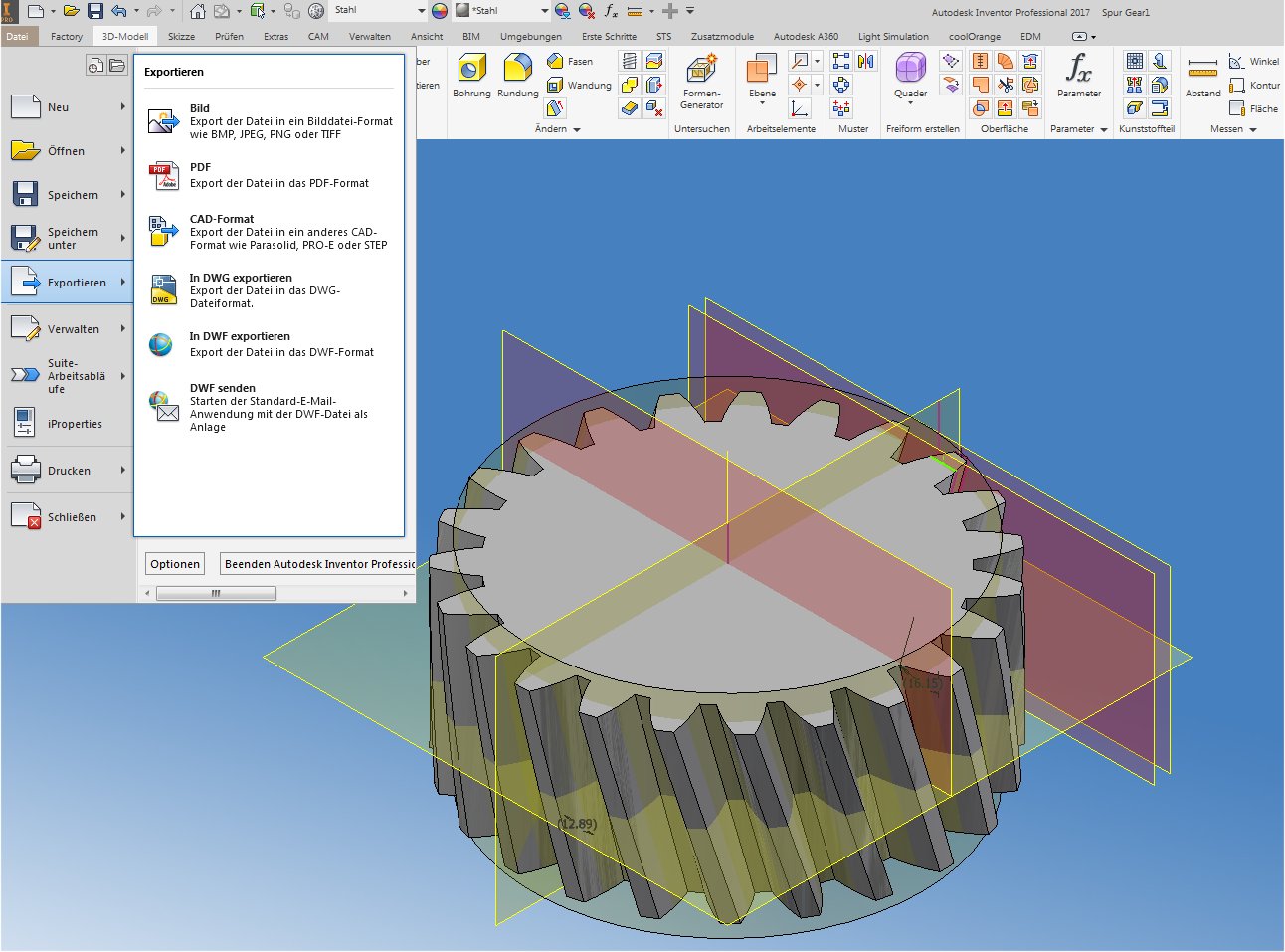Open Verwalten in the file menu
Viewport: 1285px width, 952px height.
pos(68,329)
